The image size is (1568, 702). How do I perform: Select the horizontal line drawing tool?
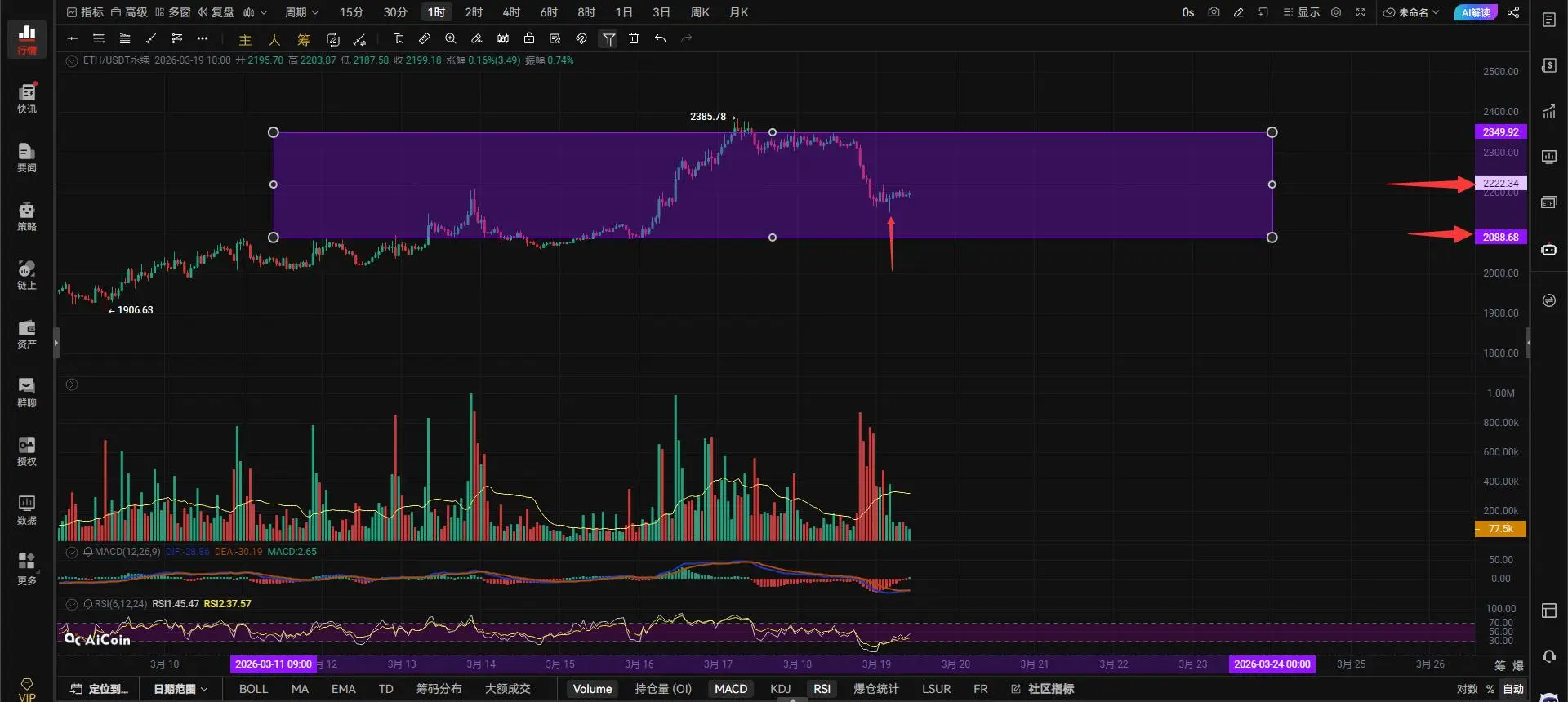(x=73, y=38)
